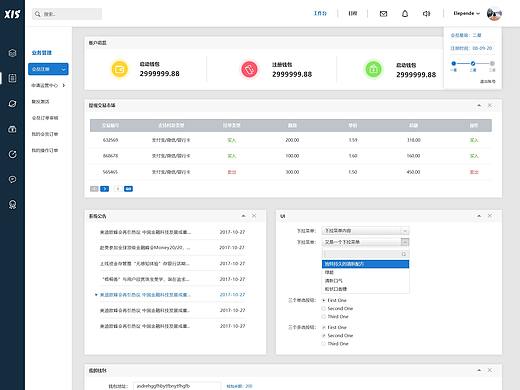Click the green action link in row 632569
The width and height of the screenshot is (520, 390).
click(x=474, y=140)
